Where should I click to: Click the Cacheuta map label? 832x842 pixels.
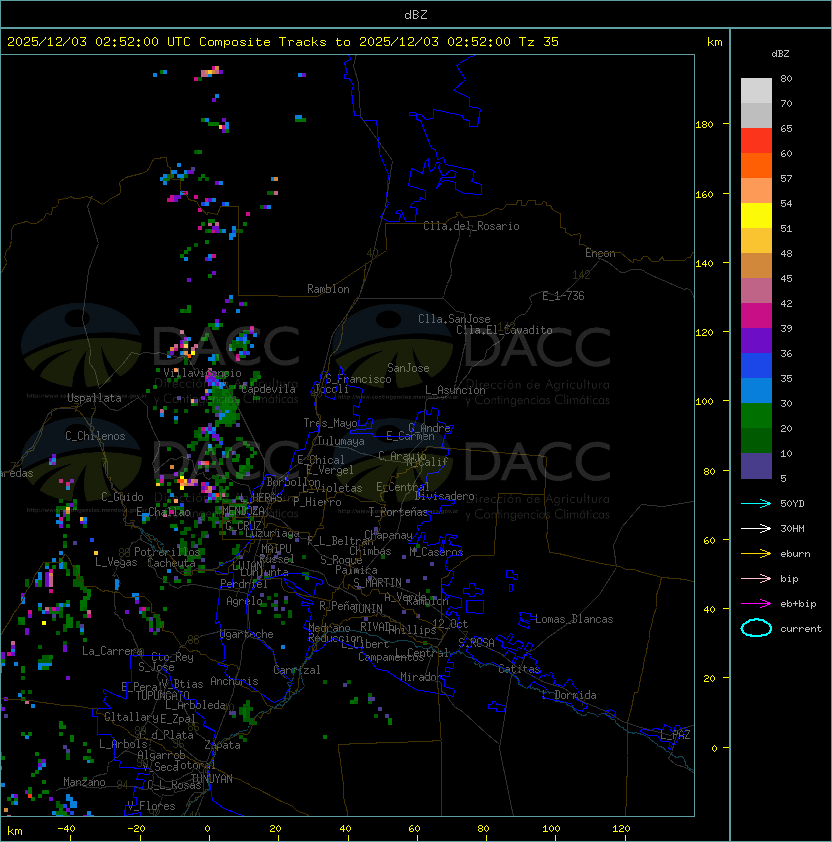(x=171, y=563)
